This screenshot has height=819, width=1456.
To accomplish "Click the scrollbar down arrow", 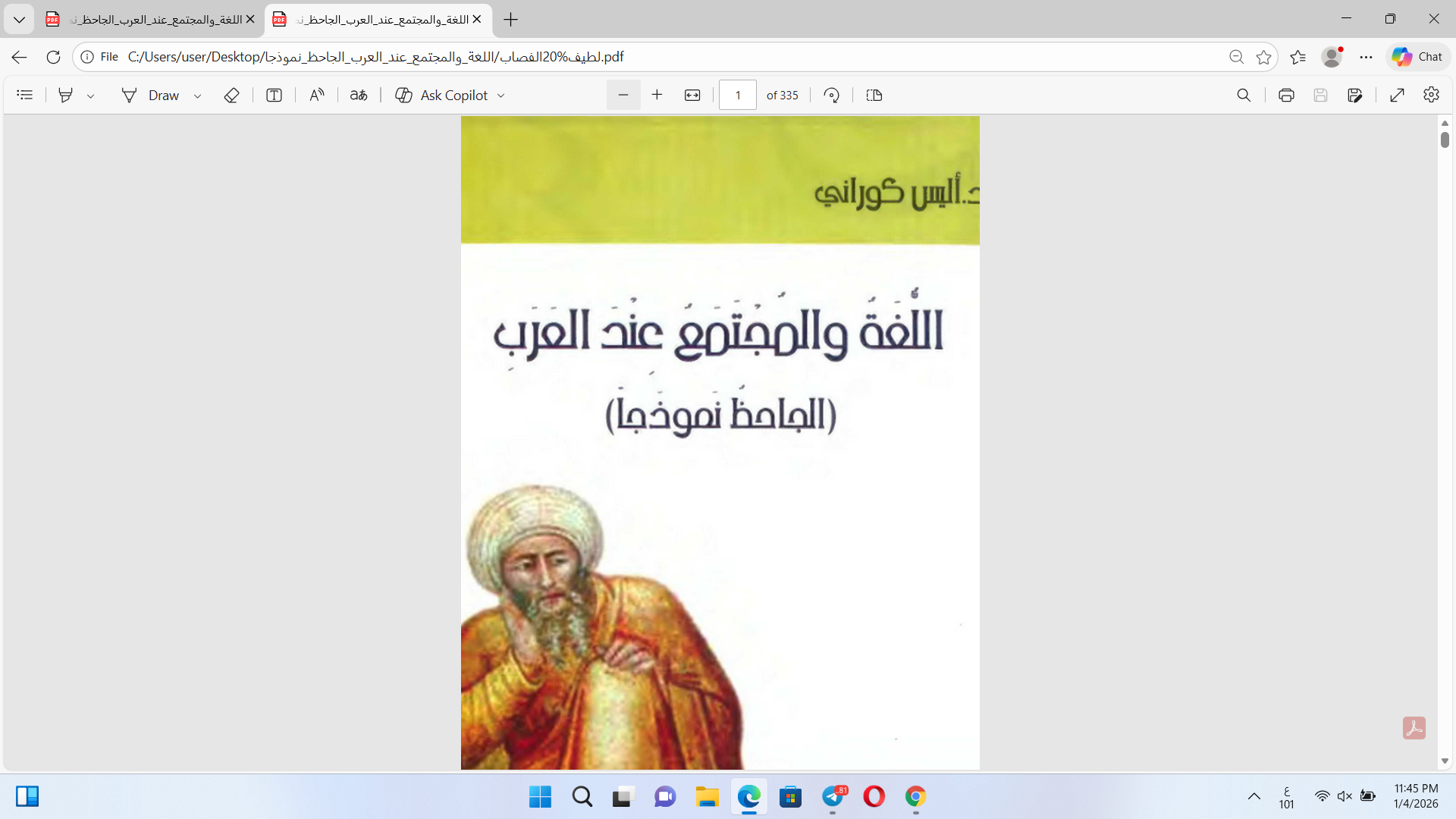I will point(1445,761).
